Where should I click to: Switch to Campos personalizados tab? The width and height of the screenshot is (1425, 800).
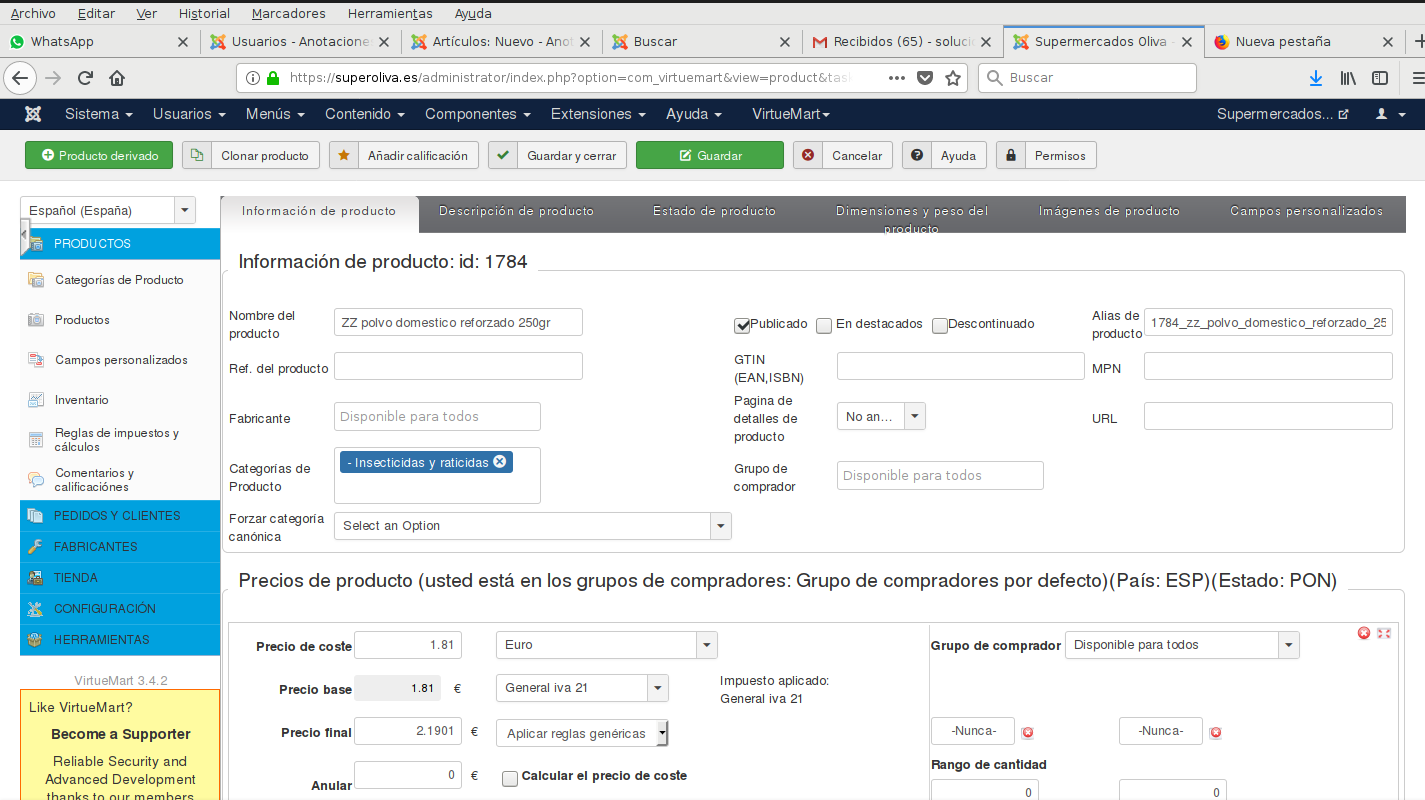pyautogui.click(x=1306, y=211)
